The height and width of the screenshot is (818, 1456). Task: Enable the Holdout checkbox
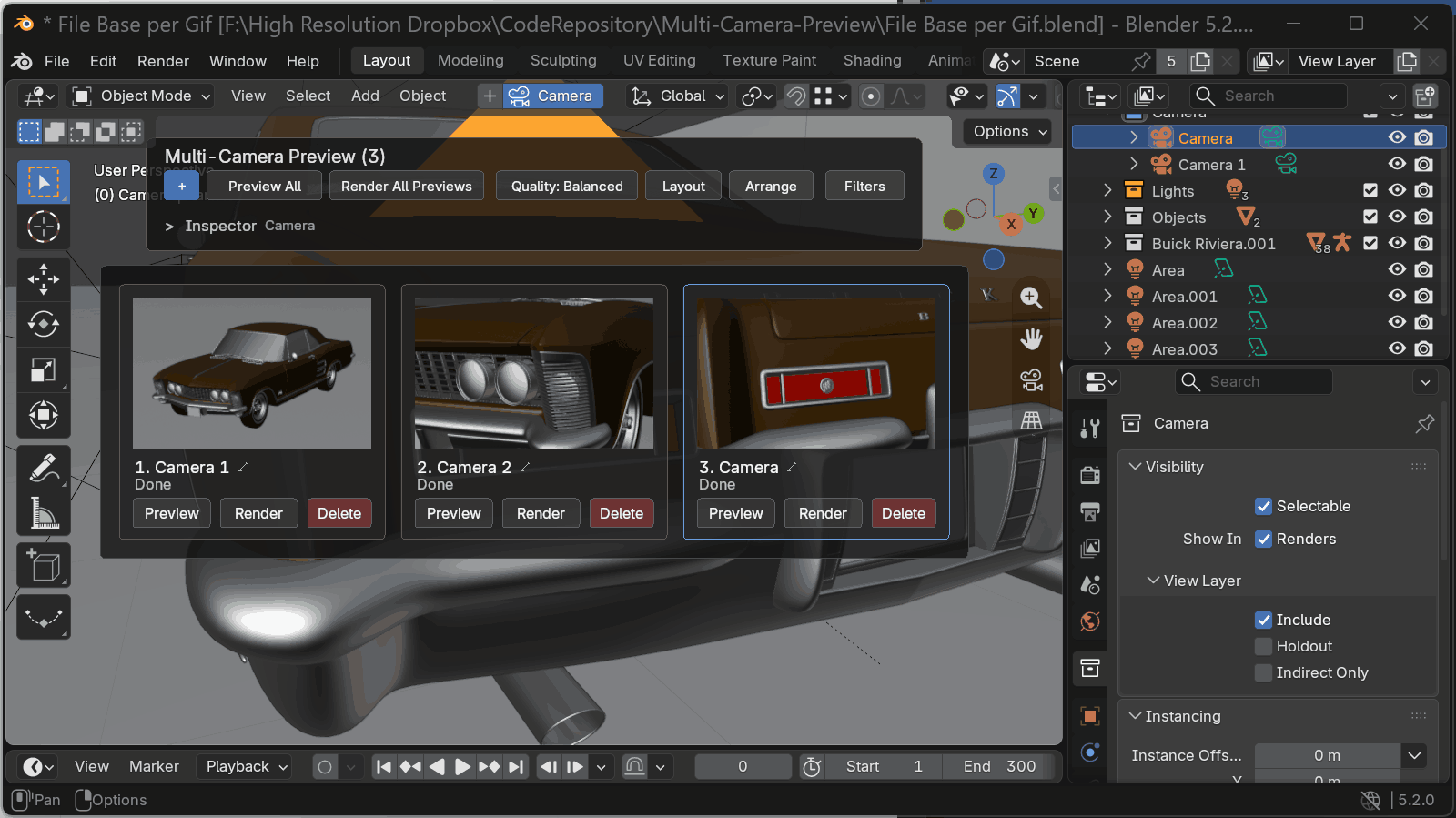[1263, 646]
